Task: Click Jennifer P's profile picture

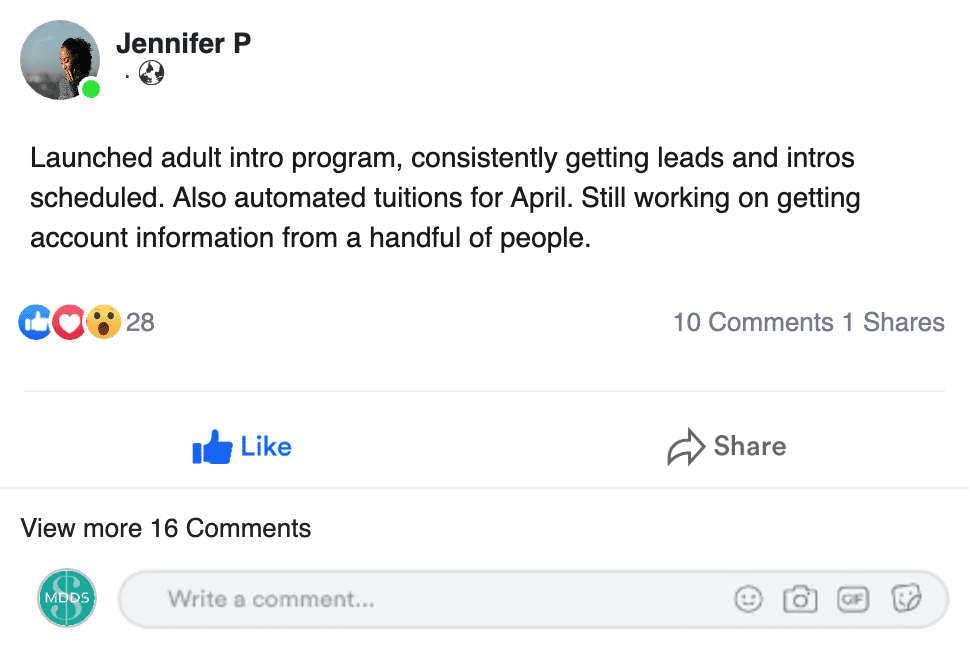Action: pos(60,60)
